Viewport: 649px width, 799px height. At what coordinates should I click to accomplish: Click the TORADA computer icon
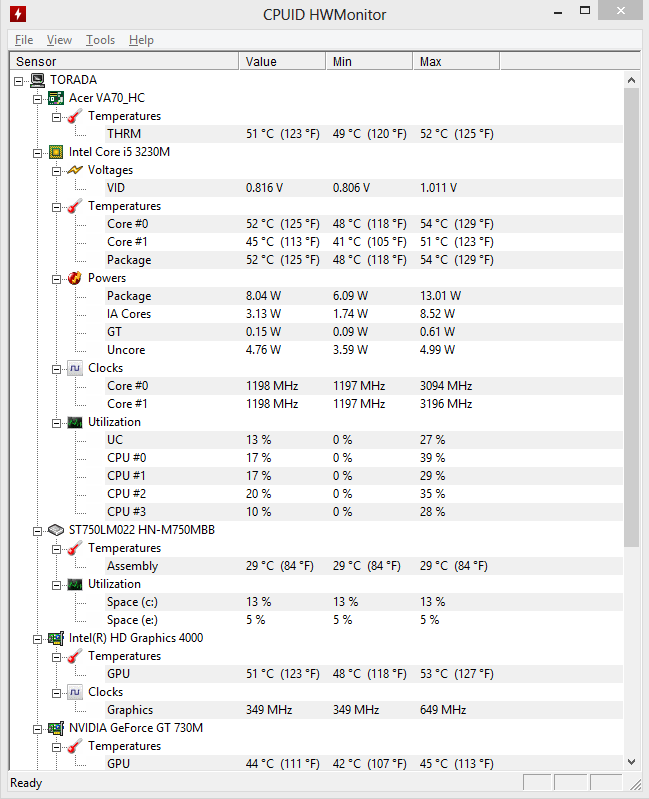coord(37,80)
